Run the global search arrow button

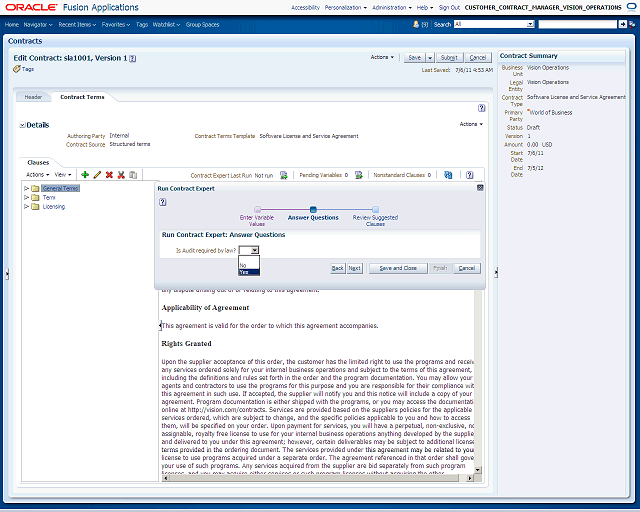[x=622, y=24]
